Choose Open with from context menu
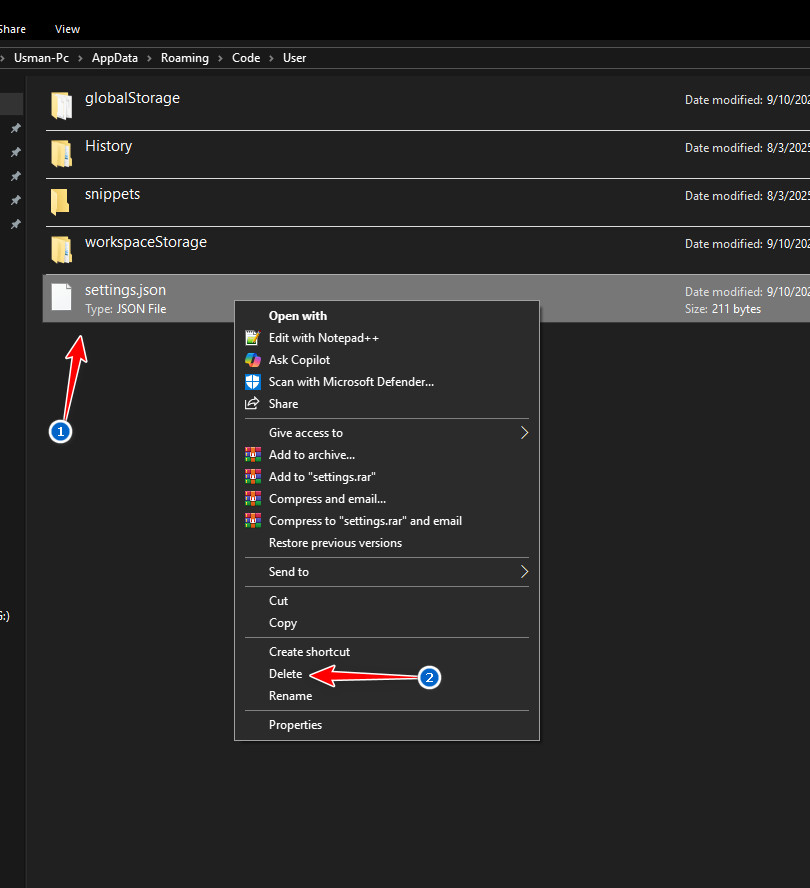 tap(298, 316)
